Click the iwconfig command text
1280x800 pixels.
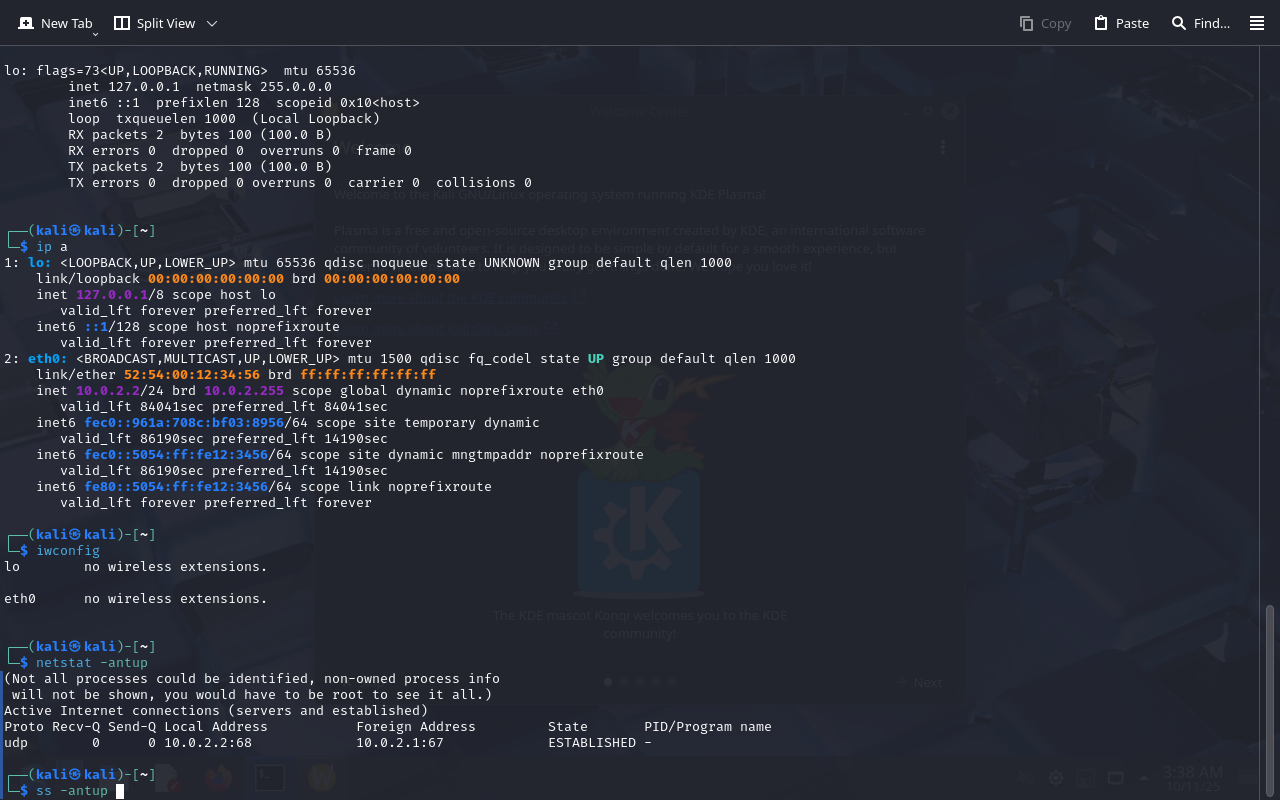[x=67, y=551]
